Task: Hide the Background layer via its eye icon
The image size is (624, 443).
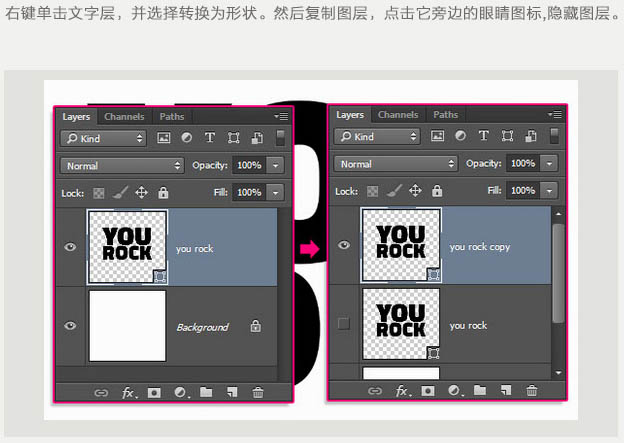Action: coord(70,326)
